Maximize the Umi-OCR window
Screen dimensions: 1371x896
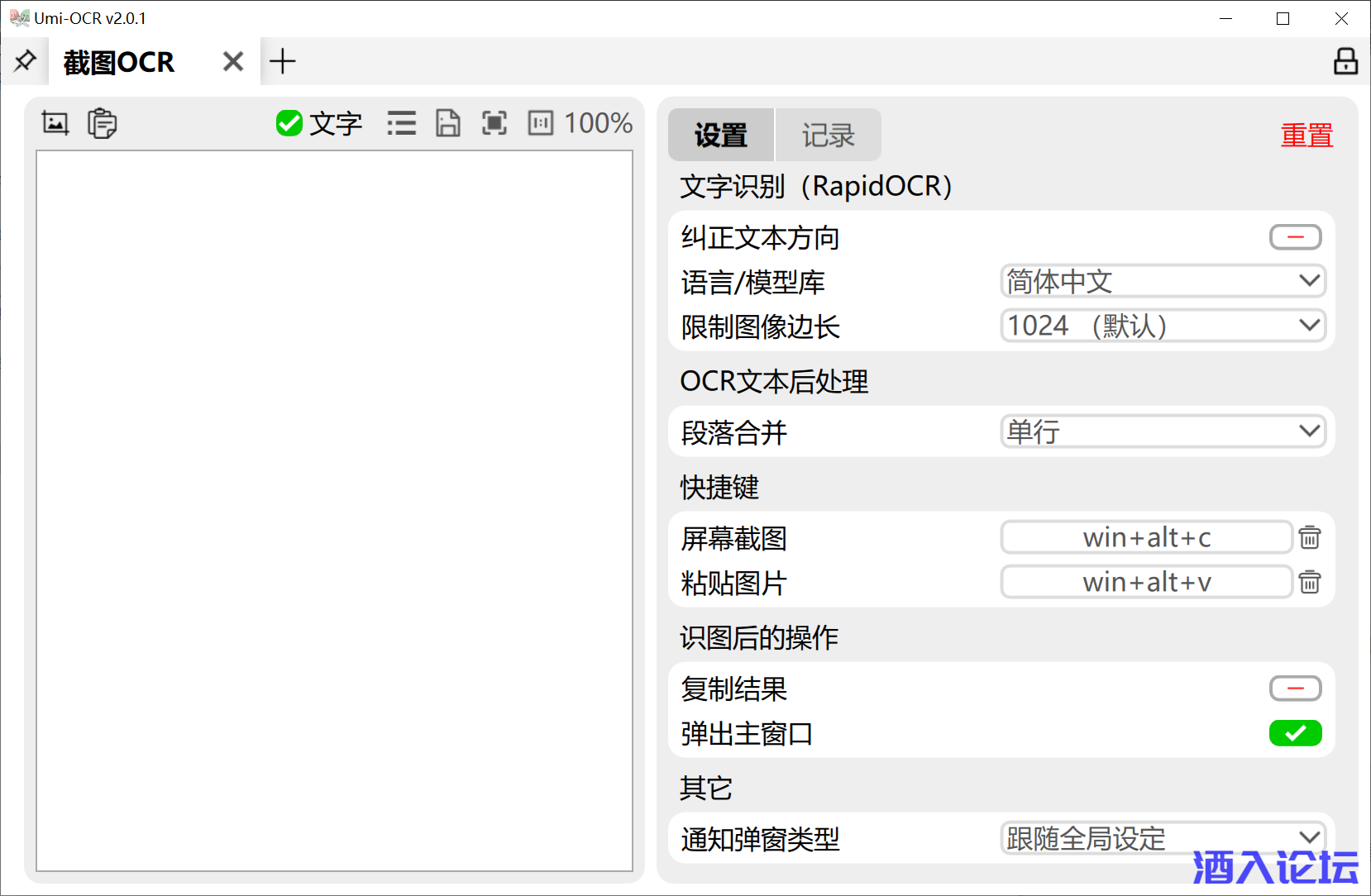1283,18
